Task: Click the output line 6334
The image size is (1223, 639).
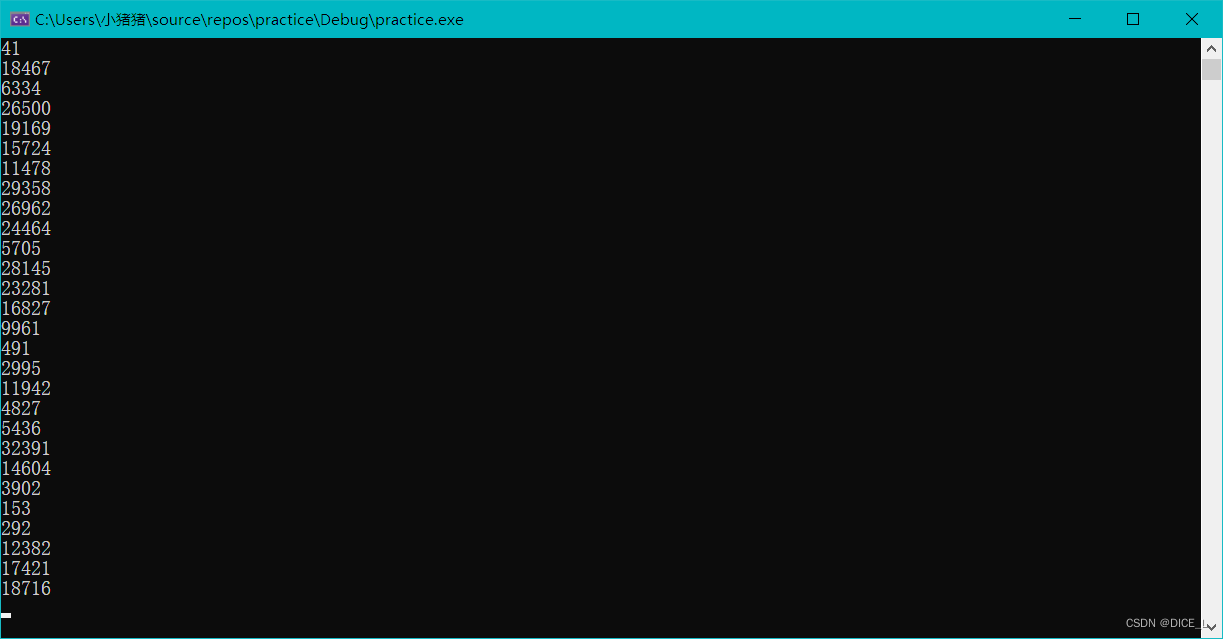Action: pyautogui.click(x=21, y=89)
